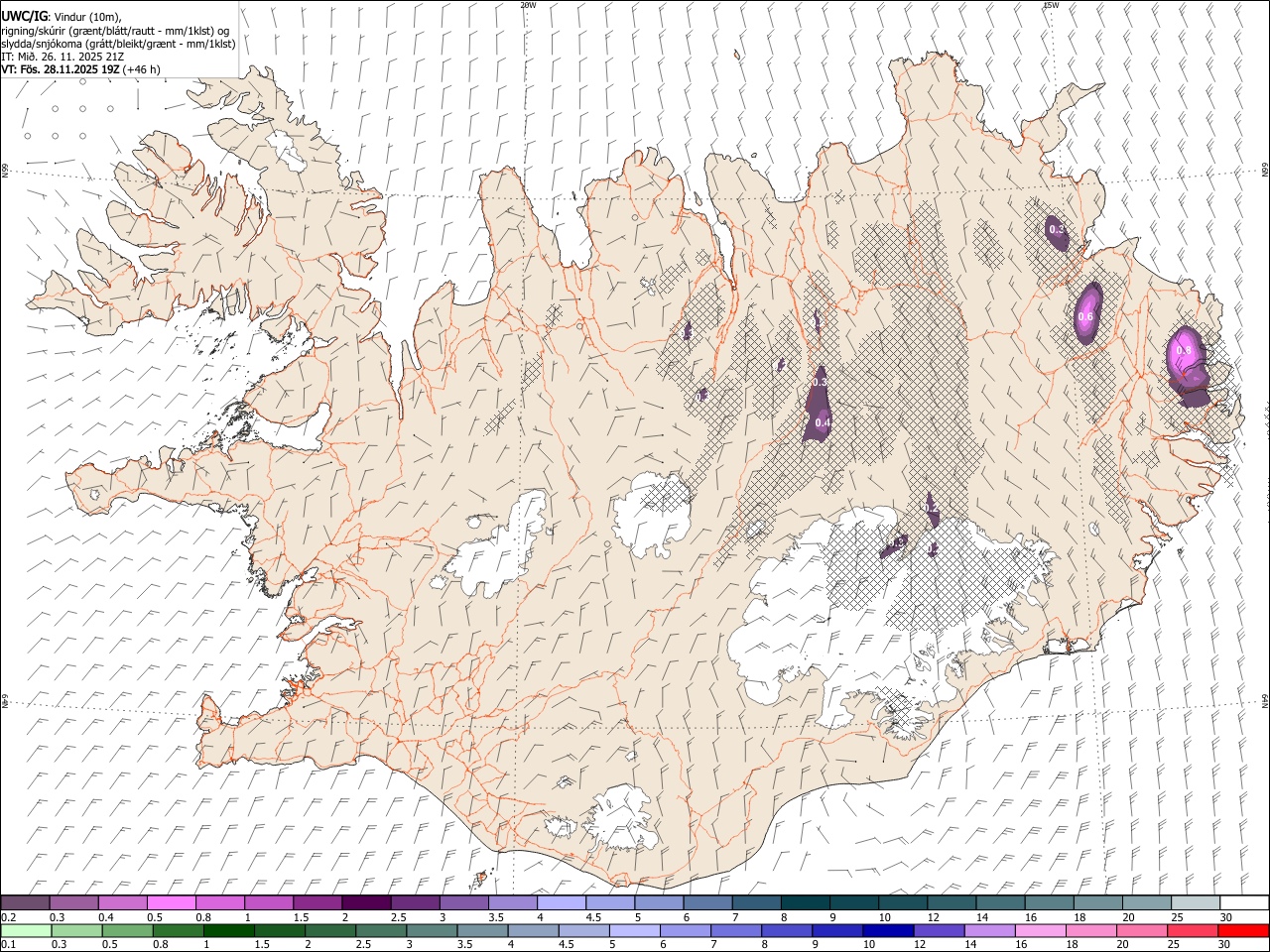Click the pale lavender 4 swatch in upper legend
Image resolution: width=1270 pixels, height=952 pixels.
pyautogui.click(x=562, y=903)
